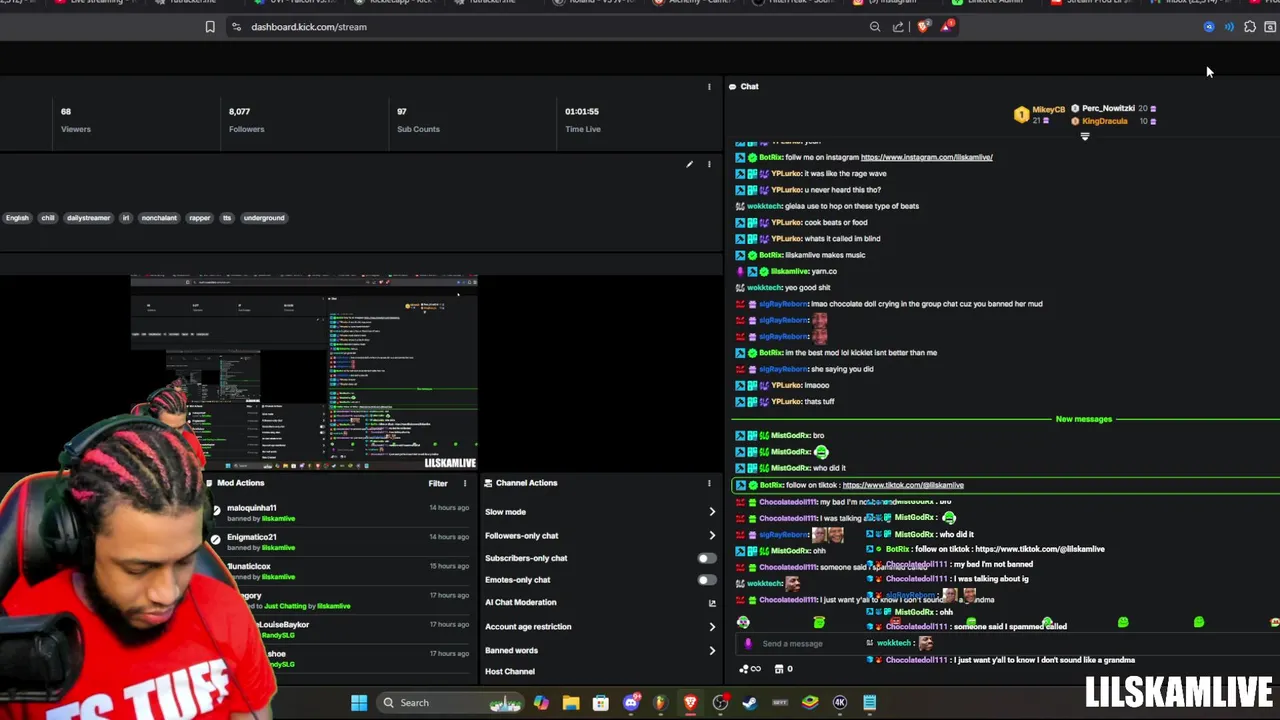
Task: Open the browser extensions puzzle icon
Action: click(1250, 27)
